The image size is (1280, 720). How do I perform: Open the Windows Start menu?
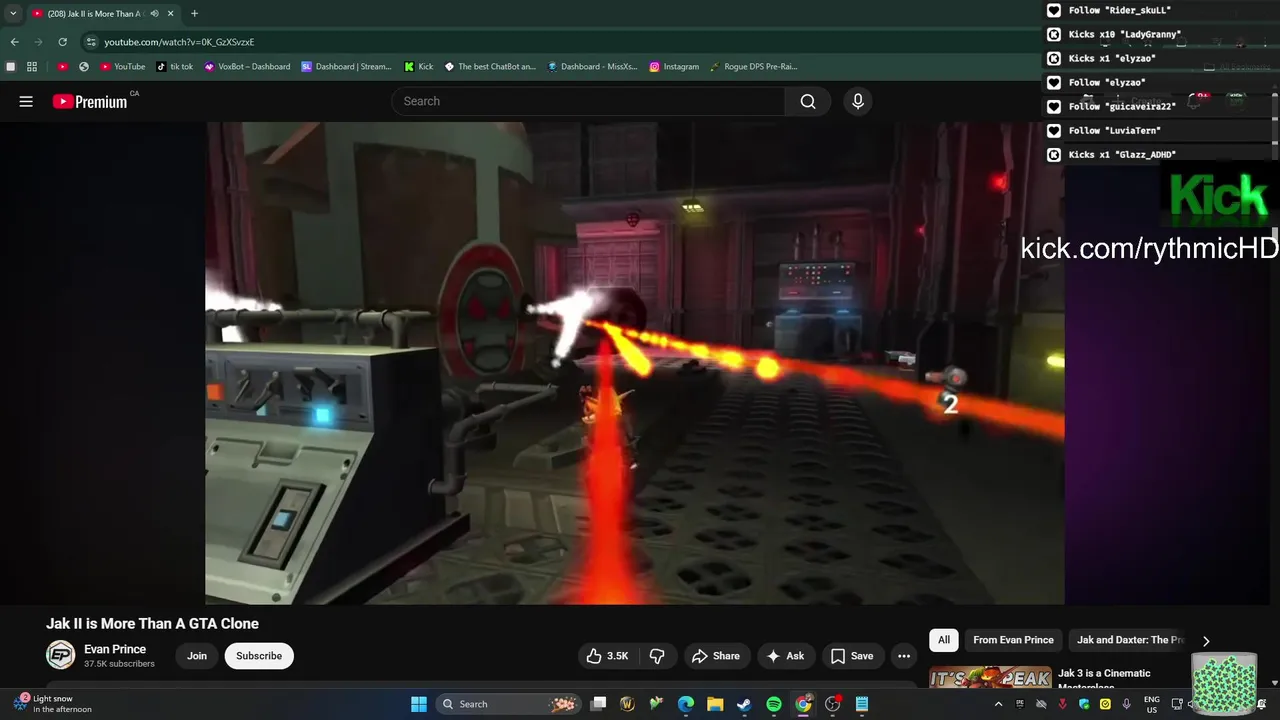click(419, 704)
